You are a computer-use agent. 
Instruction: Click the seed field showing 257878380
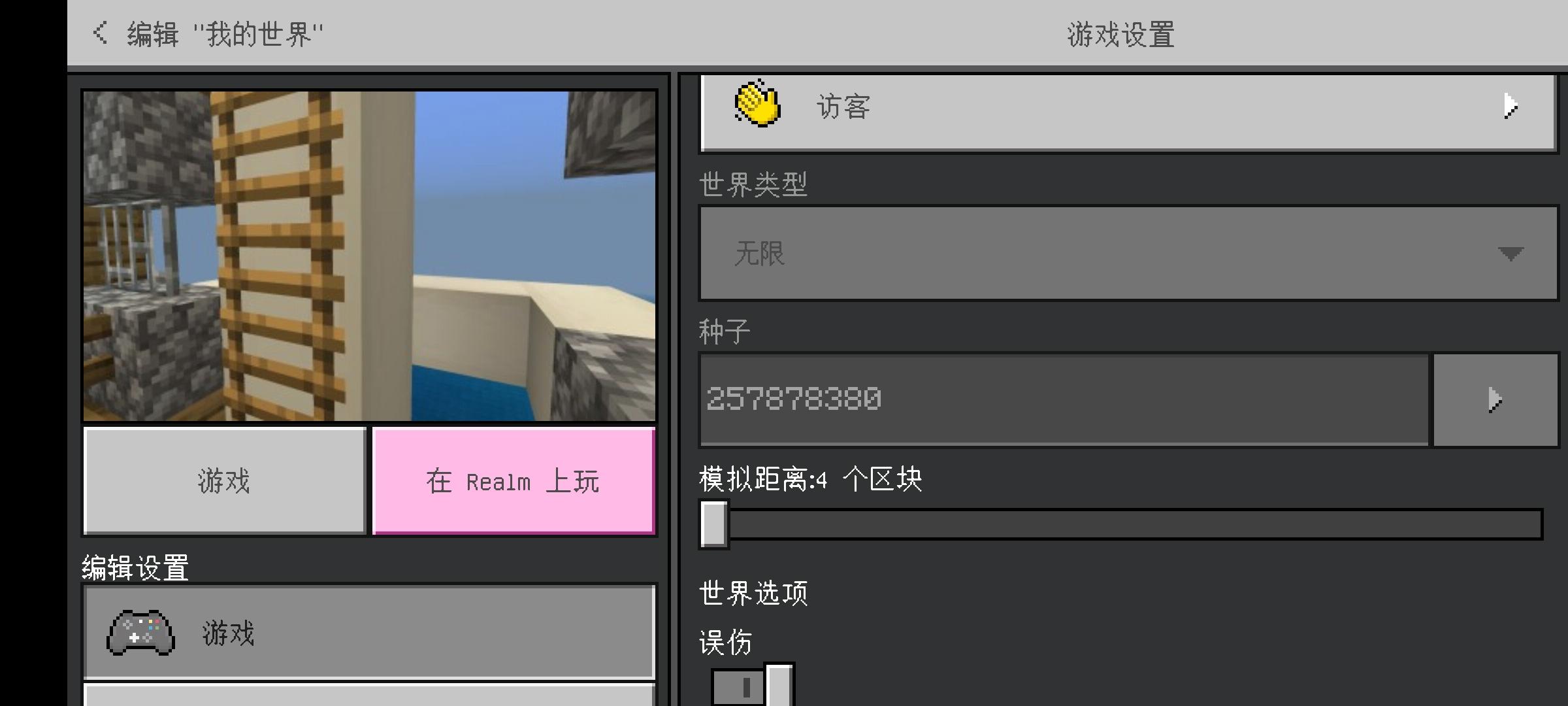[1064, 399]
